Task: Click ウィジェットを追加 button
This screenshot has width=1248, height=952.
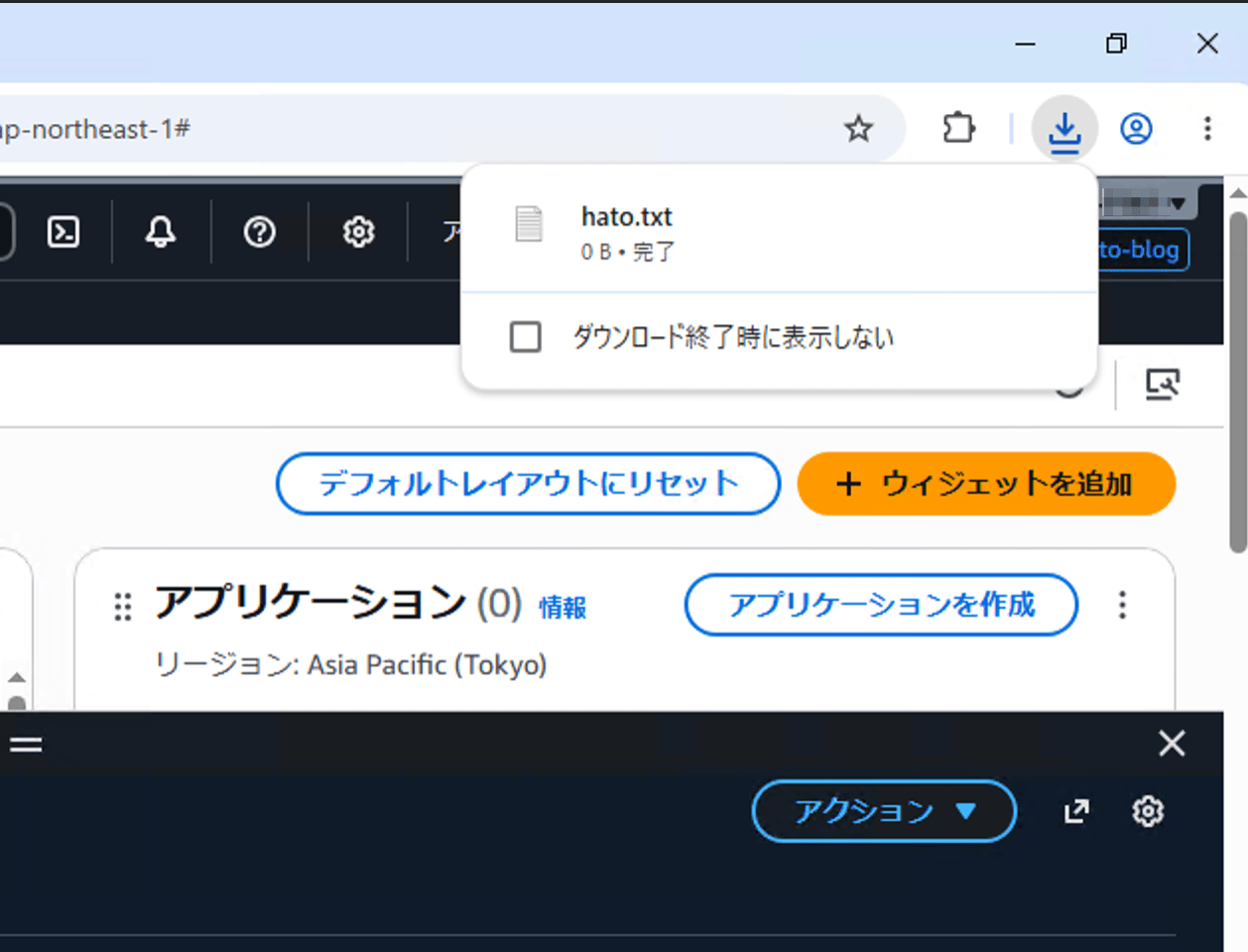Action: point(986,484)
